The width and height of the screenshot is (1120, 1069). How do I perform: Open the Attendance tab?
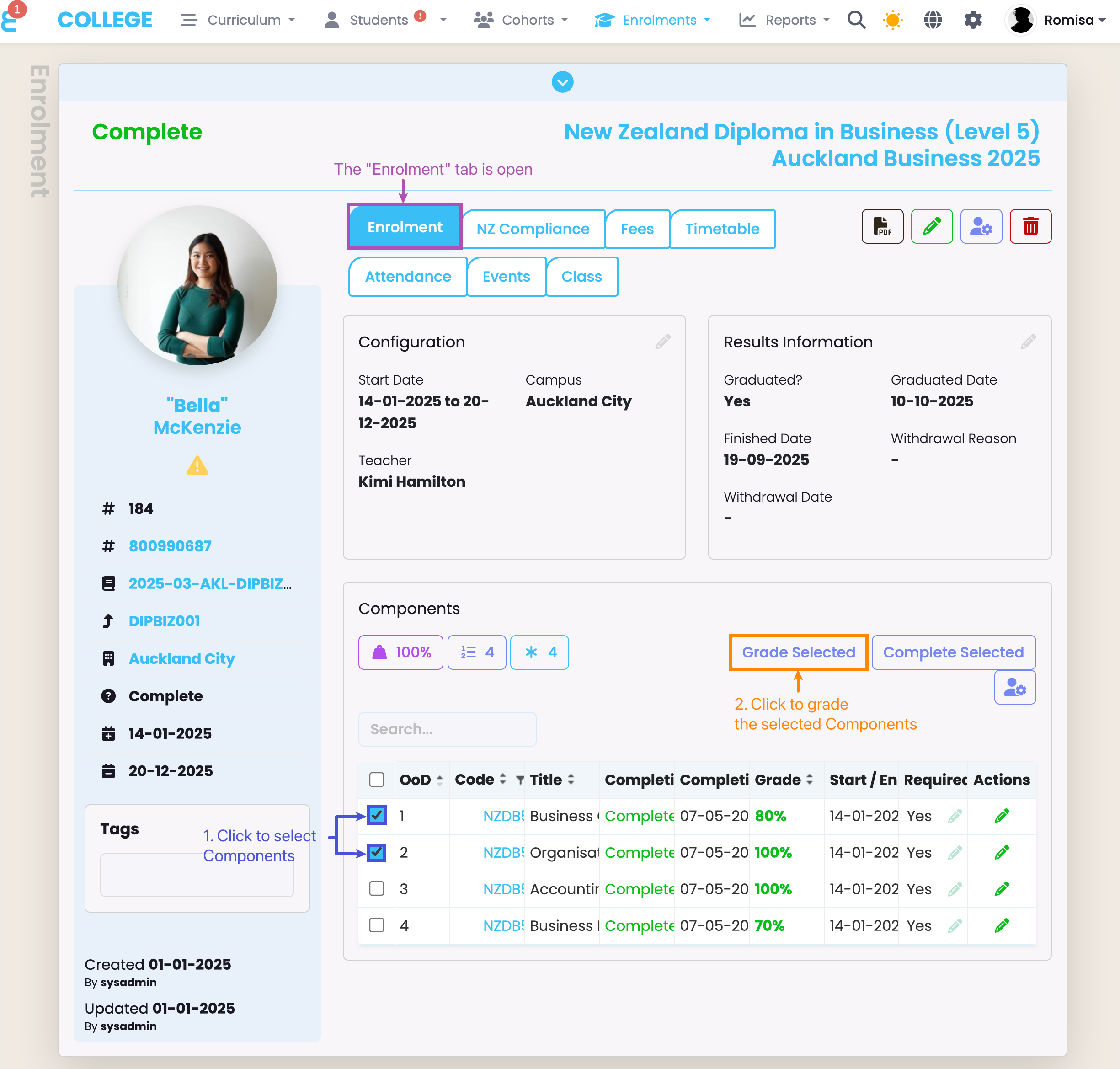[x=408, y=277]
